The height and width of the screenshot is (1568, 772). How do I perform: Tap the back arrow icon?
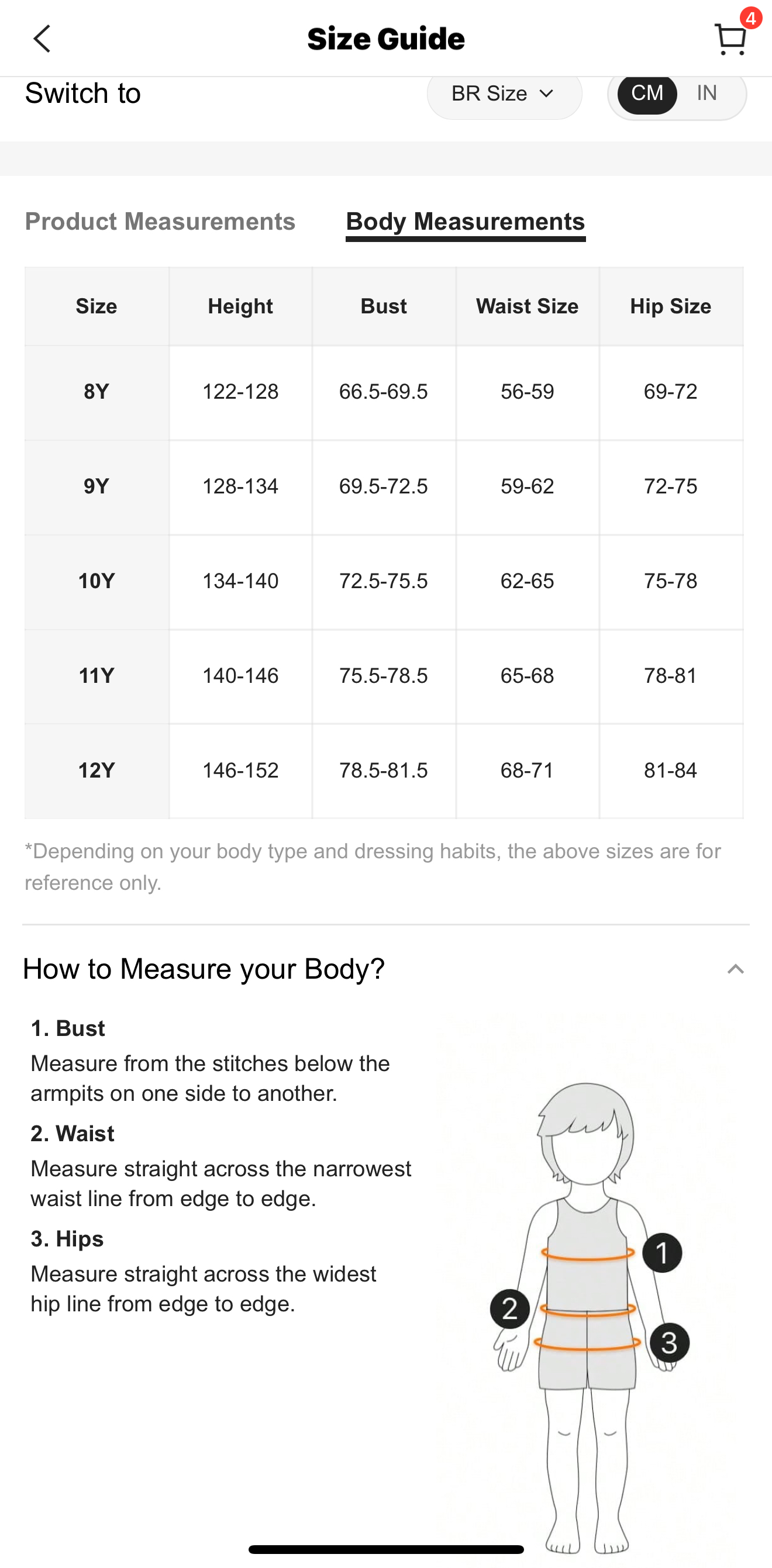[x=42, y=39]
